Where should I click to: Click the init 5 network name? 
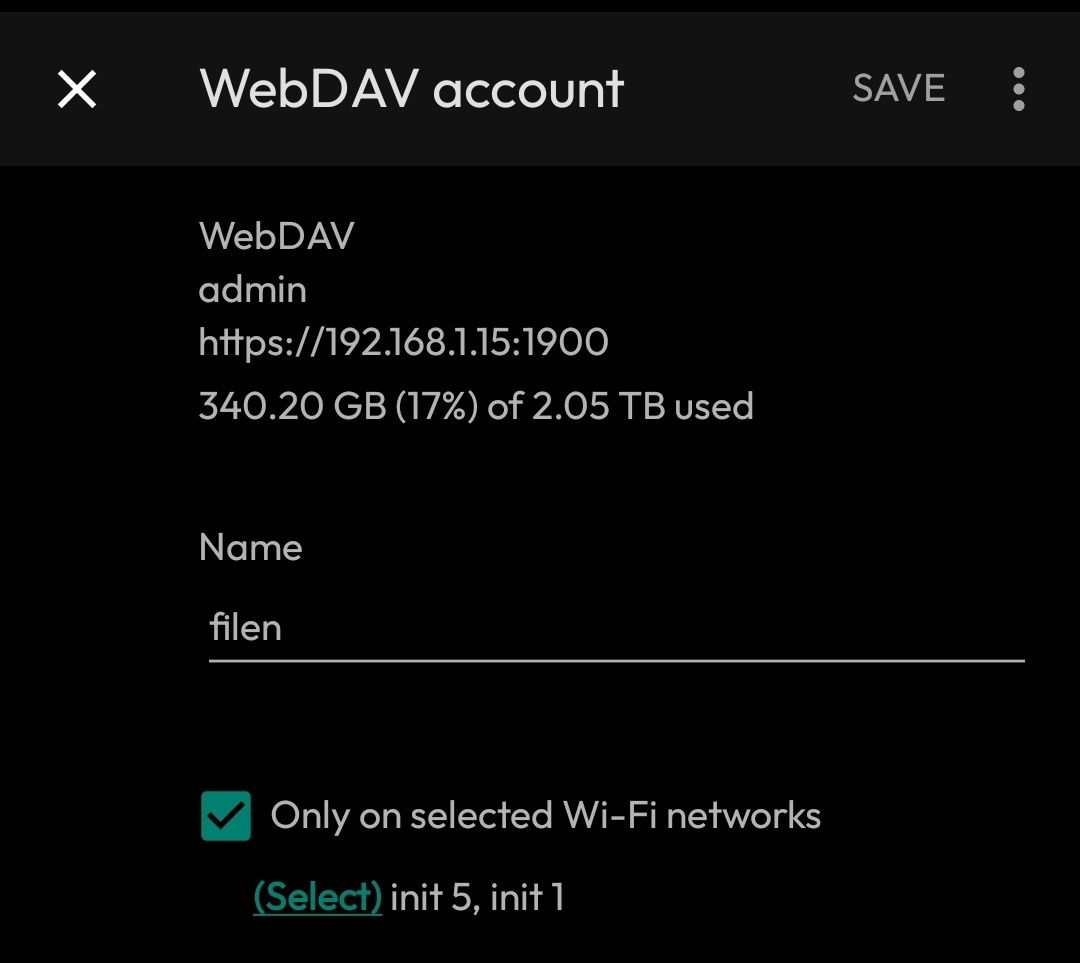tap(430, 897)
